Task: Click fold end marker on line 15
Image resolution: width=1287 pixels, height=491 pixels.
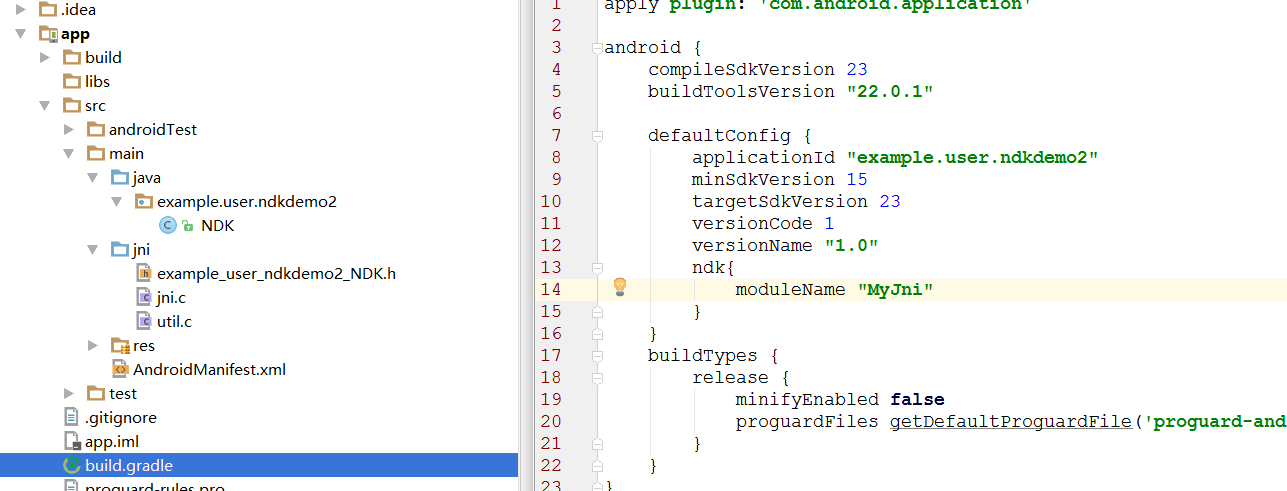Action: point(597,312)
